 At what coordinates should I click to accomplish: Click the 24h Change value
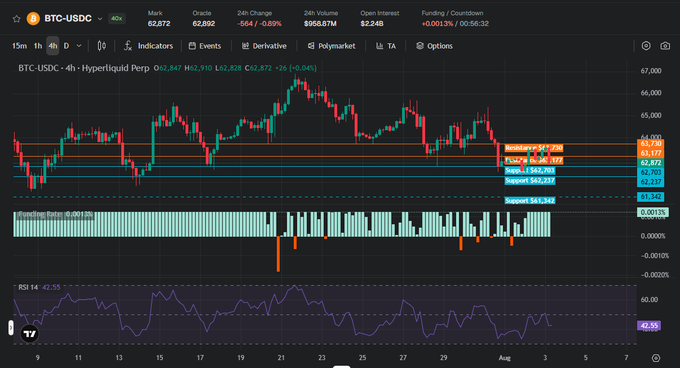[259, 23]
